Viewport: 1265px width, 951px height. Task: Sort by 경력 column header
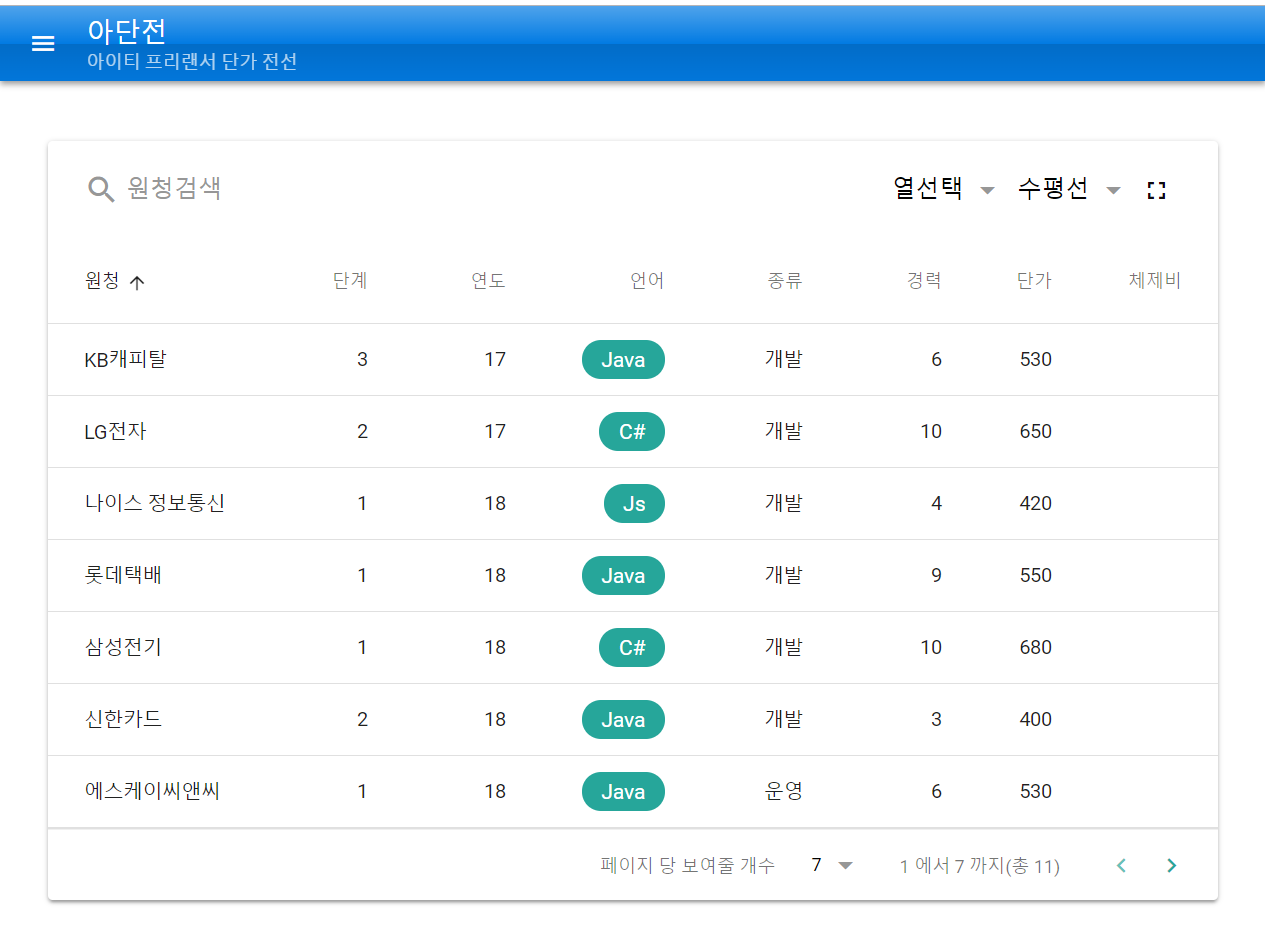click(924, 281)
